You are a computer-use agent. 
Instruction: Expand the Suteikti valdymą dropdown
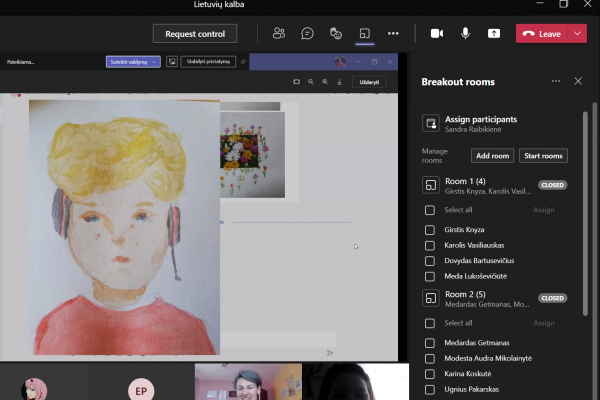pyautogui.click(x=154, y=62)
